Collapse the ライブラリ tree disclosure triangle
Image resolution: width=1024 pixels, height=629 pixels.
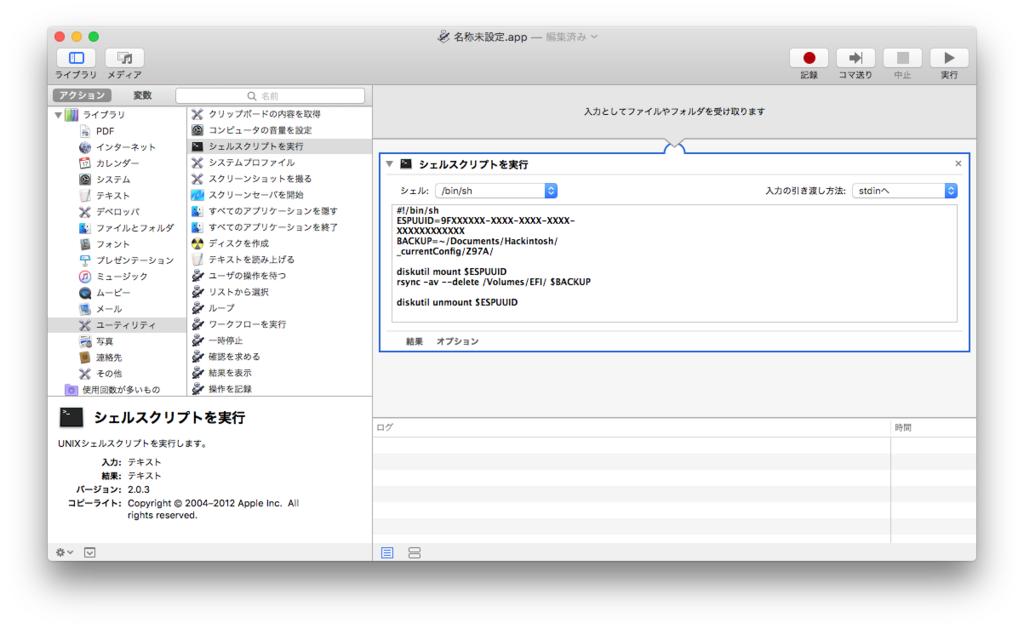pos(58,115)
